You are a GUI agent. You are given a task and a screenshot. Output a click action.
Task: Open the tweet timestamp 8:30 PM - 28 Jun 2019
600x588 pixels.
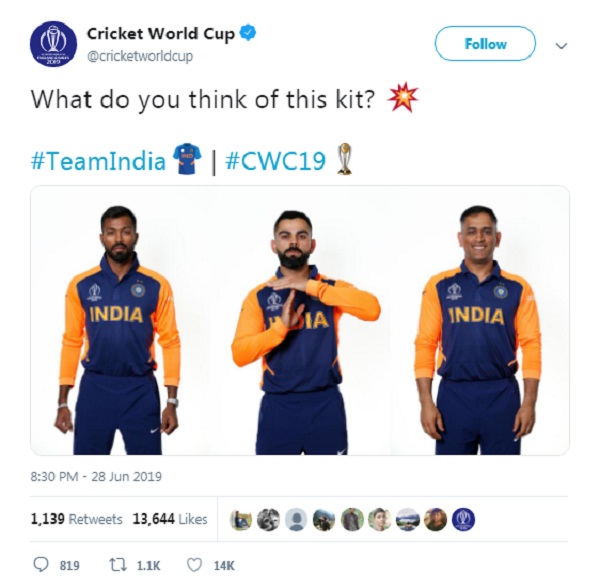(96, 476)
